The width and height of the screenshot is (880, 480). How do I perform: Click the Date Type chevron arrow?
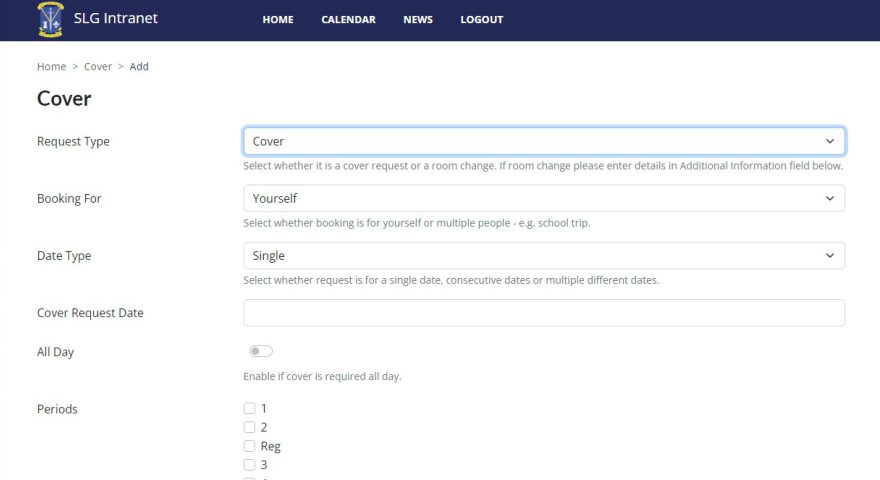pyautogui.click(x=829, y=256)
